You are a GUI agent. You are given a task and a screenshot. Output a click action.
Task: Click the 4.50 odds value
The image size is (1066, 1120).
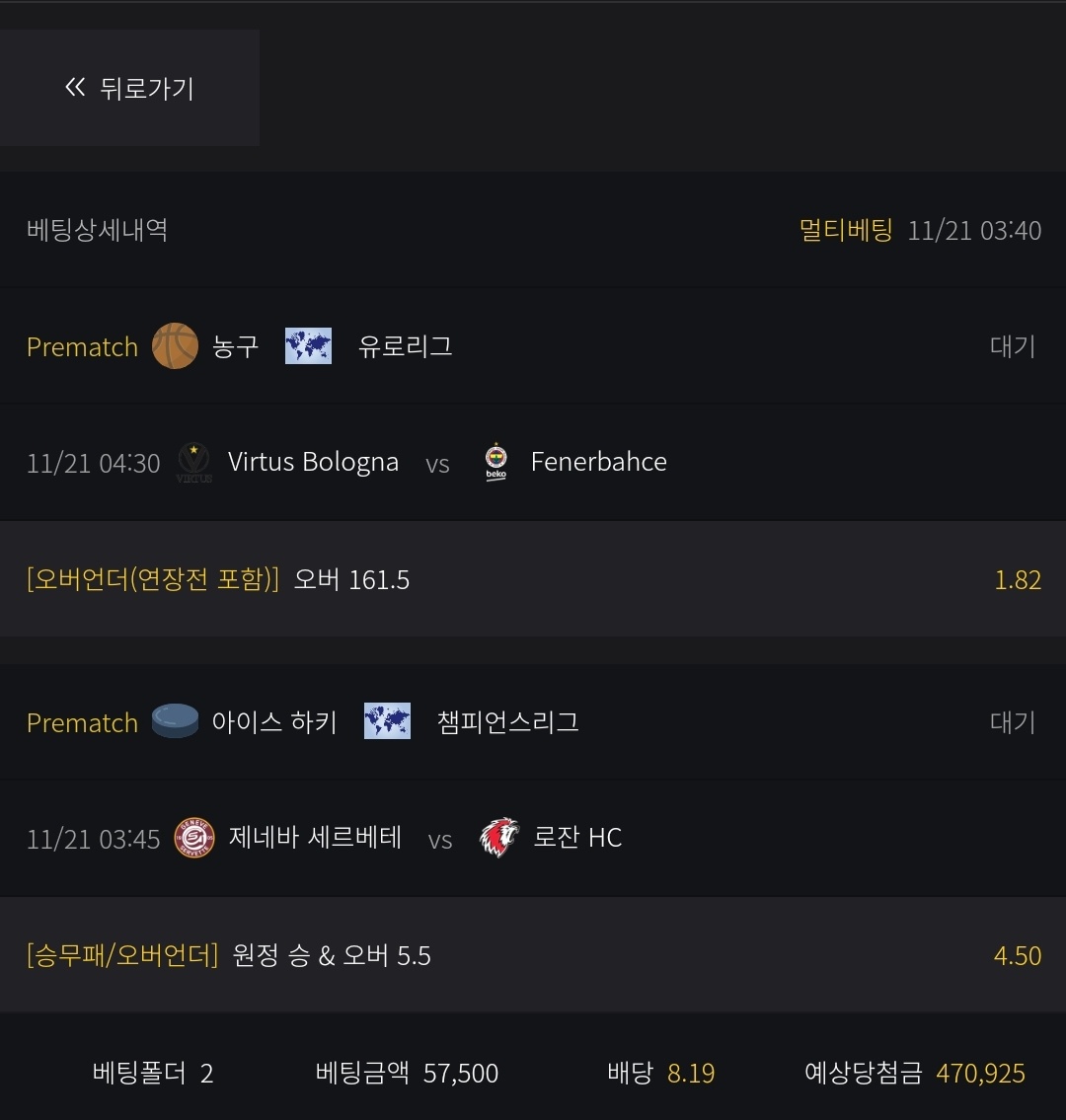coord(1018,955)
